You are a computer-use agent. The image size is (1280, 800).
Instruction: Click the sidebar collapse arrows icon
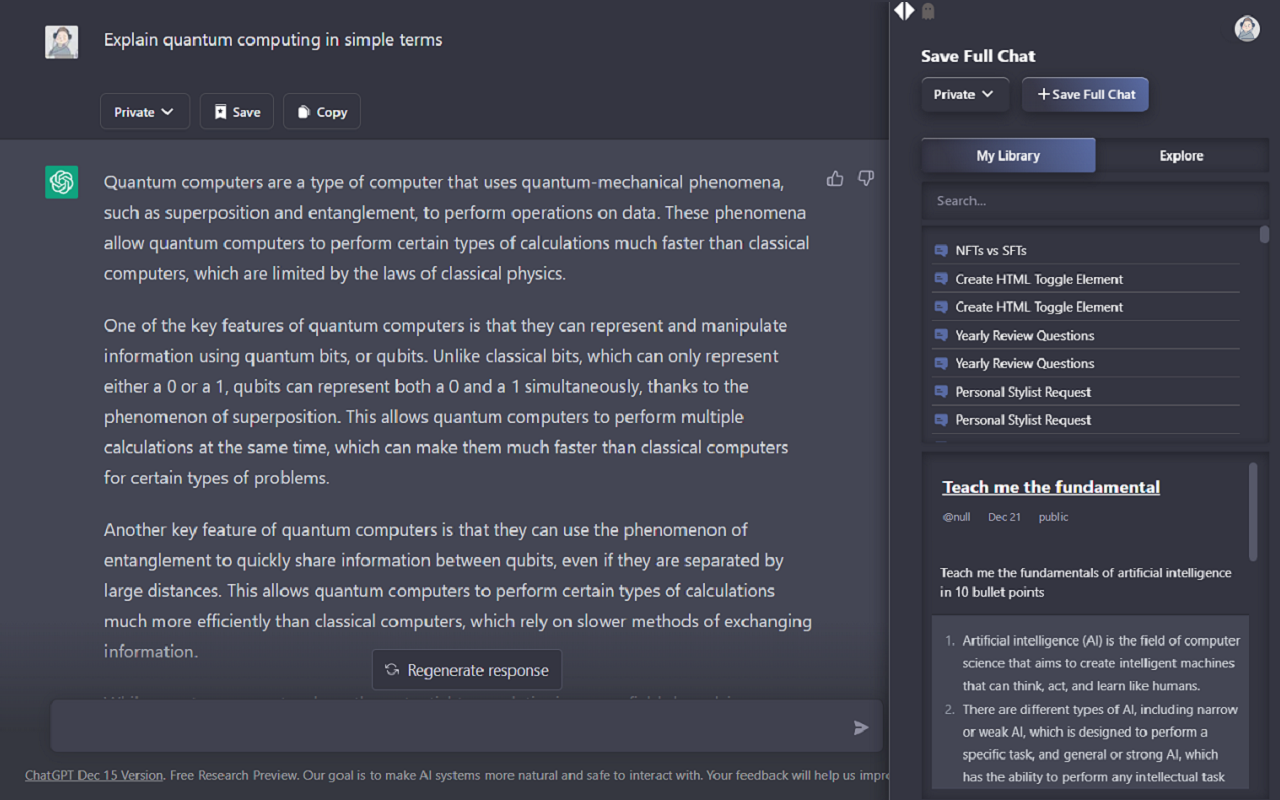904,11
